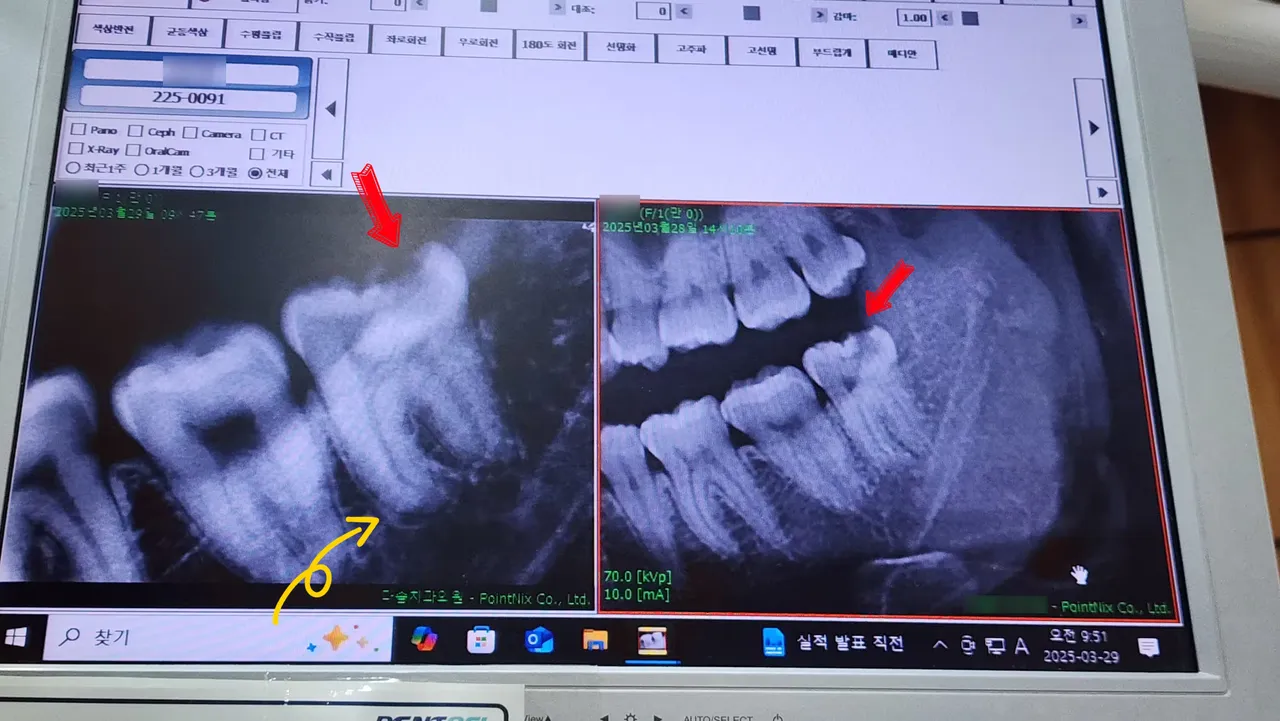Image resolution: width=1280 pixels, height=721 pixels.
Task: Open the Copilot icon in taskbar
Action: 424,639
